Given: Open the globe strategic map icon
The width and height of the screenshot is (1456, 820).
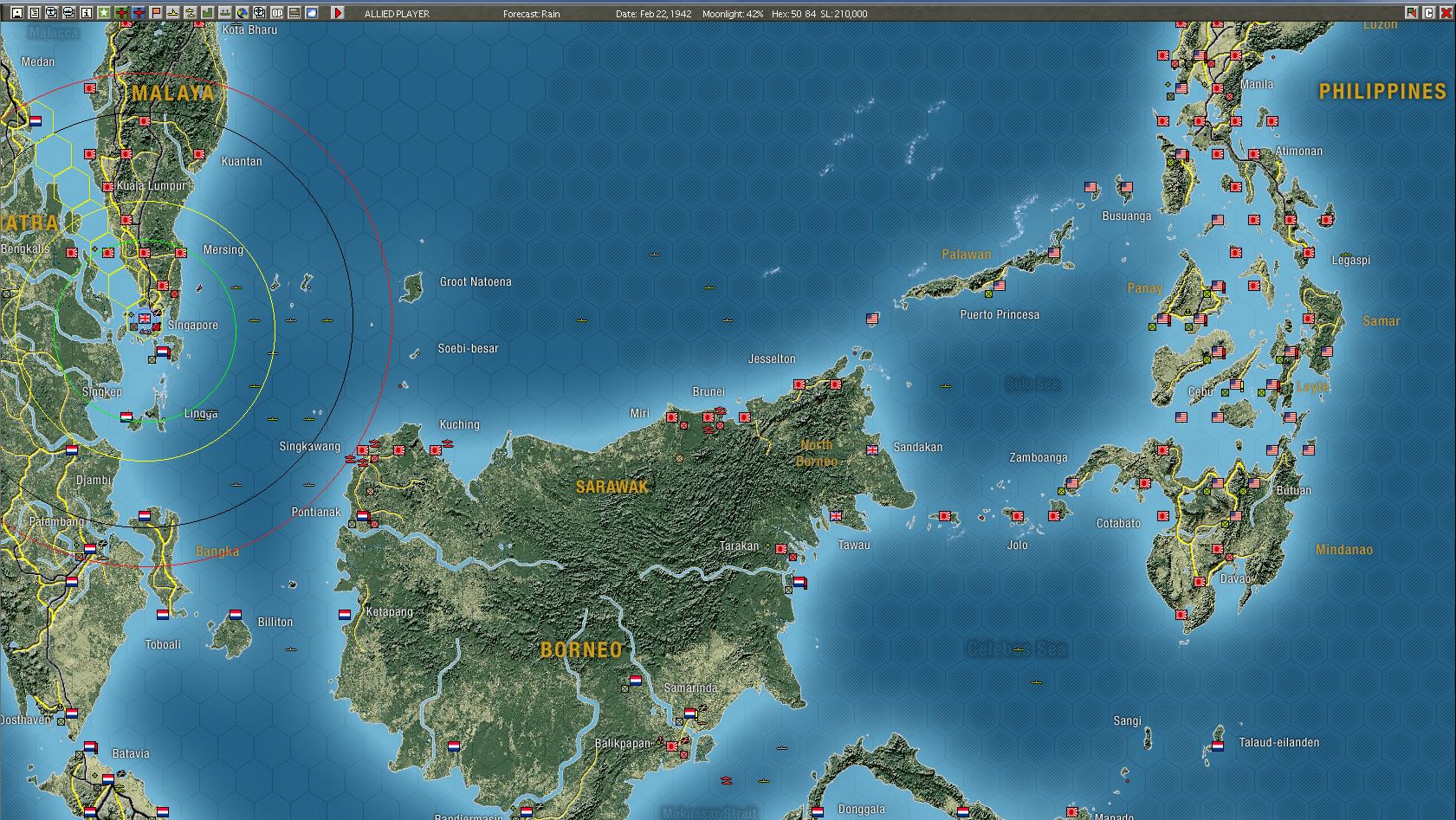Looking at the screenshot, I should [243, 13].
